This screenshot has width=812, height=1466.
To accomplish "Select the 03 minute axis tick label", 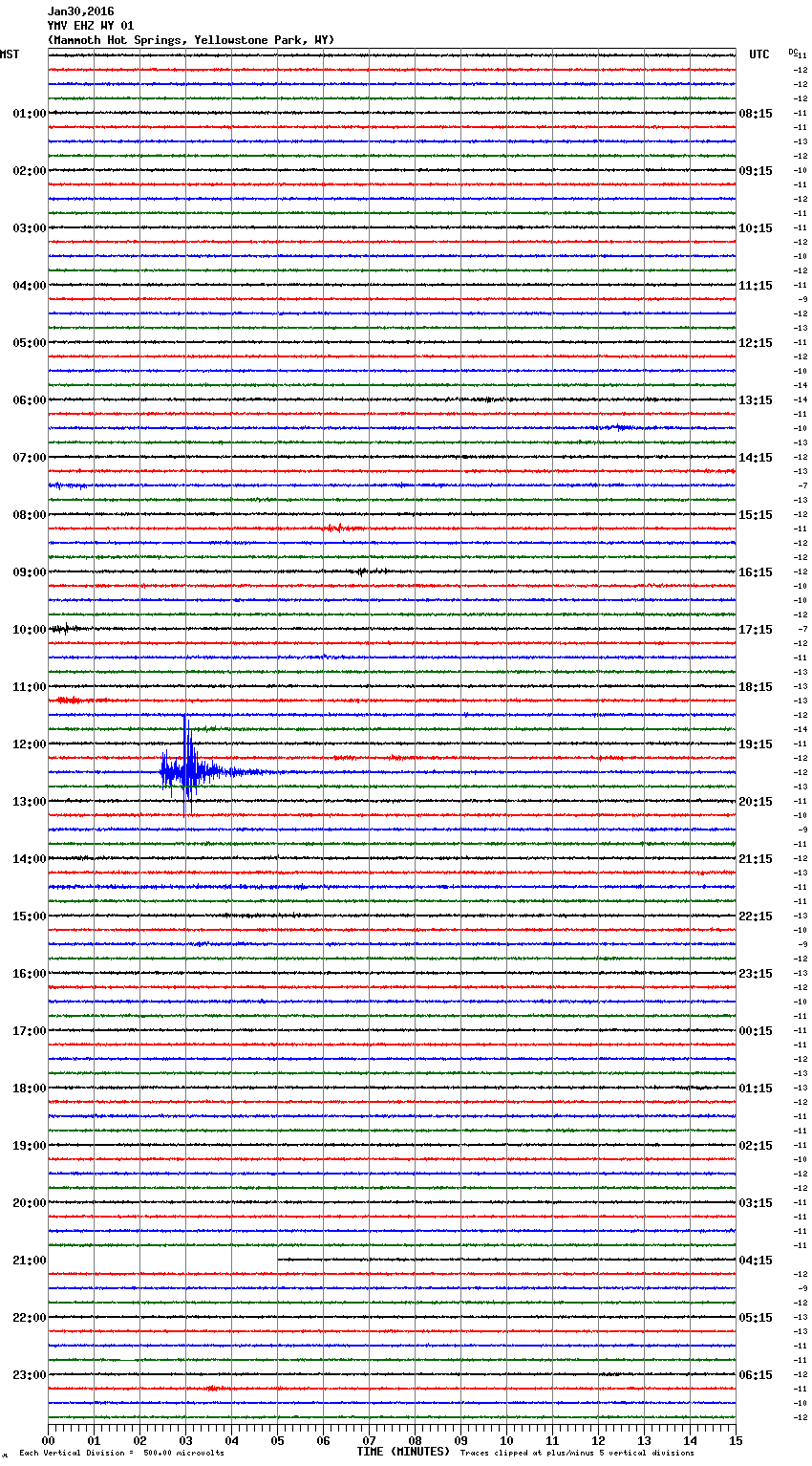I will (185, 1441).
